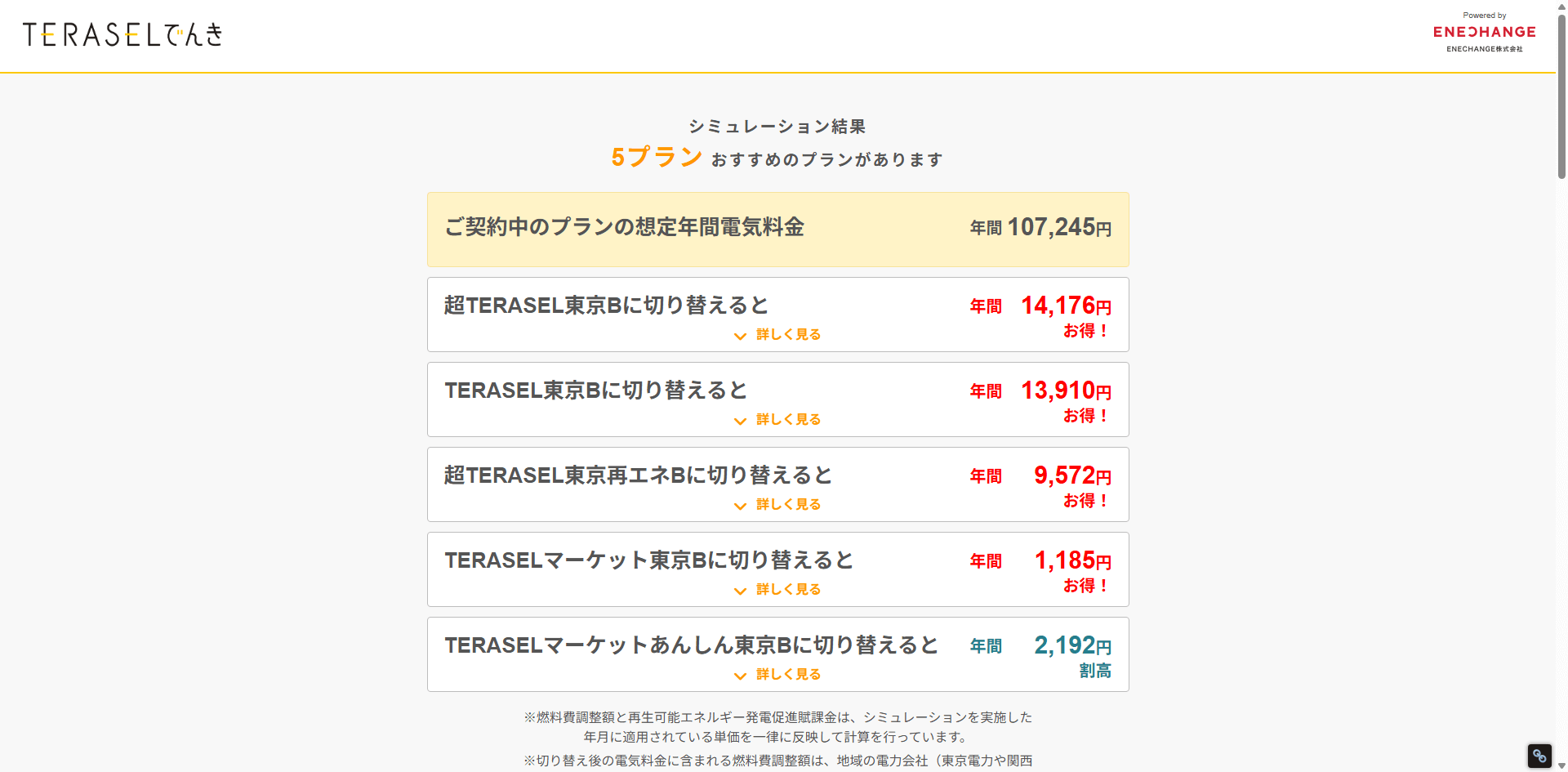Image resolution: width=1568 pixels, height=772 pixels.
Task: Click the chevron icon beside 詳しく見る for TERASEL東京B
Action: [x=740, y=421]
